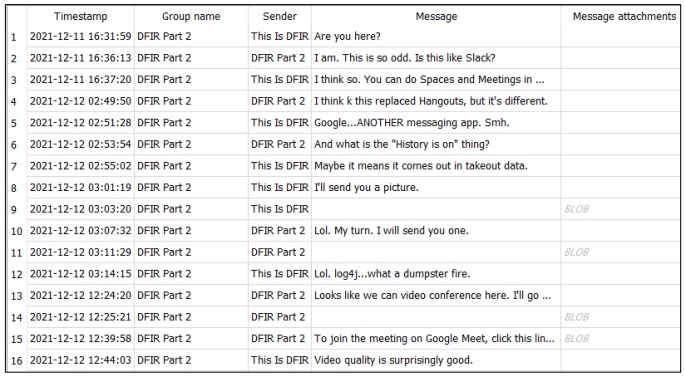Click the Google Meet join message cell

pyautogui.click(x=436, y=339)
